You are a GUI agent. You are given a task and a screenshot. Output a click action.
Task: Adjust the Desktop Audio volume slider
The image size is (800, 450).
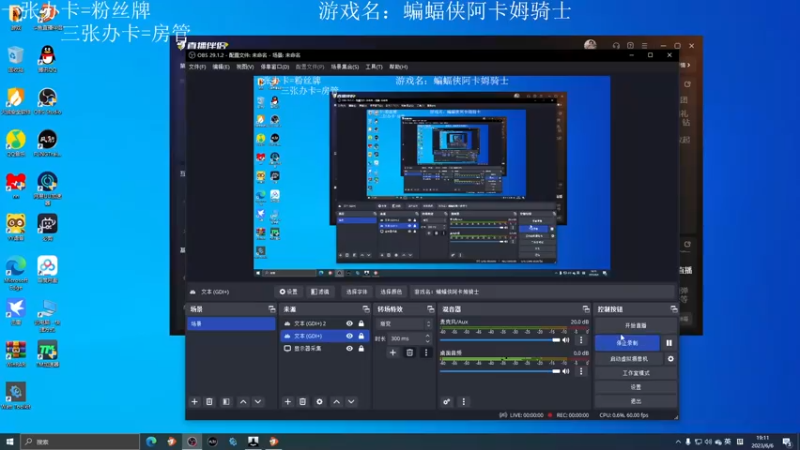click(x=500, y=371)
